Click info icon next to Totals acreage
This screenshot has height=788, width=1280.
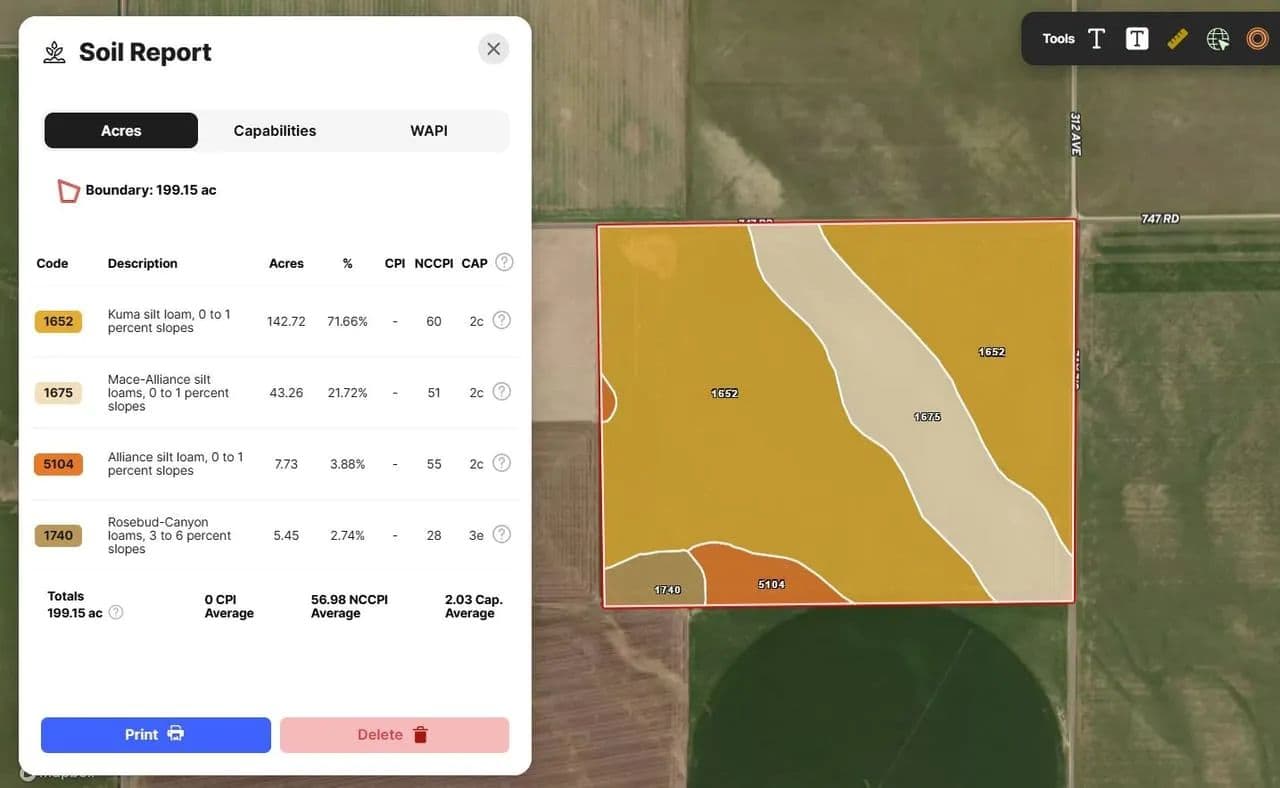(116, 612)
